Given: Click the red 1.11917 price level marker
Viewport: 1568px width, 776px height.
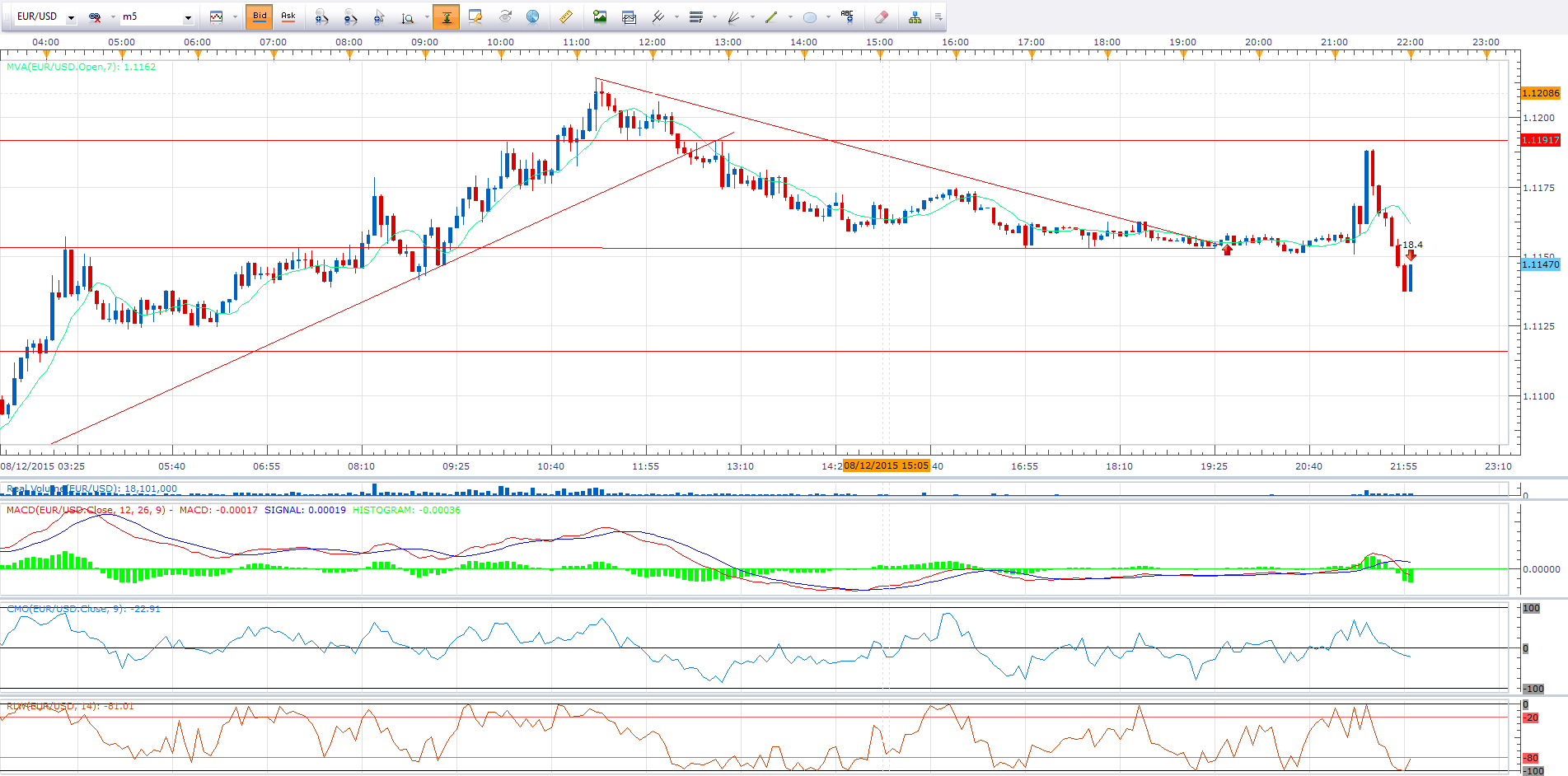Looking at the screenshot, I should tap(1540, 140).
